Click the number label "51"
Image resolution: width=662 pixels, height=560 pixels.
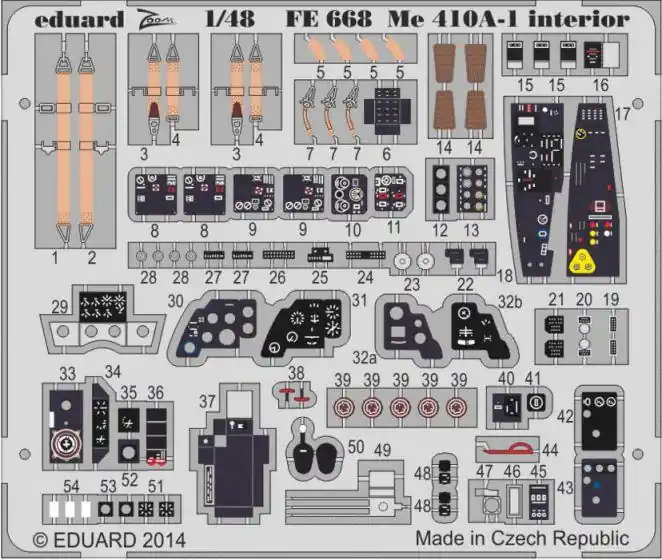point(155,487)
